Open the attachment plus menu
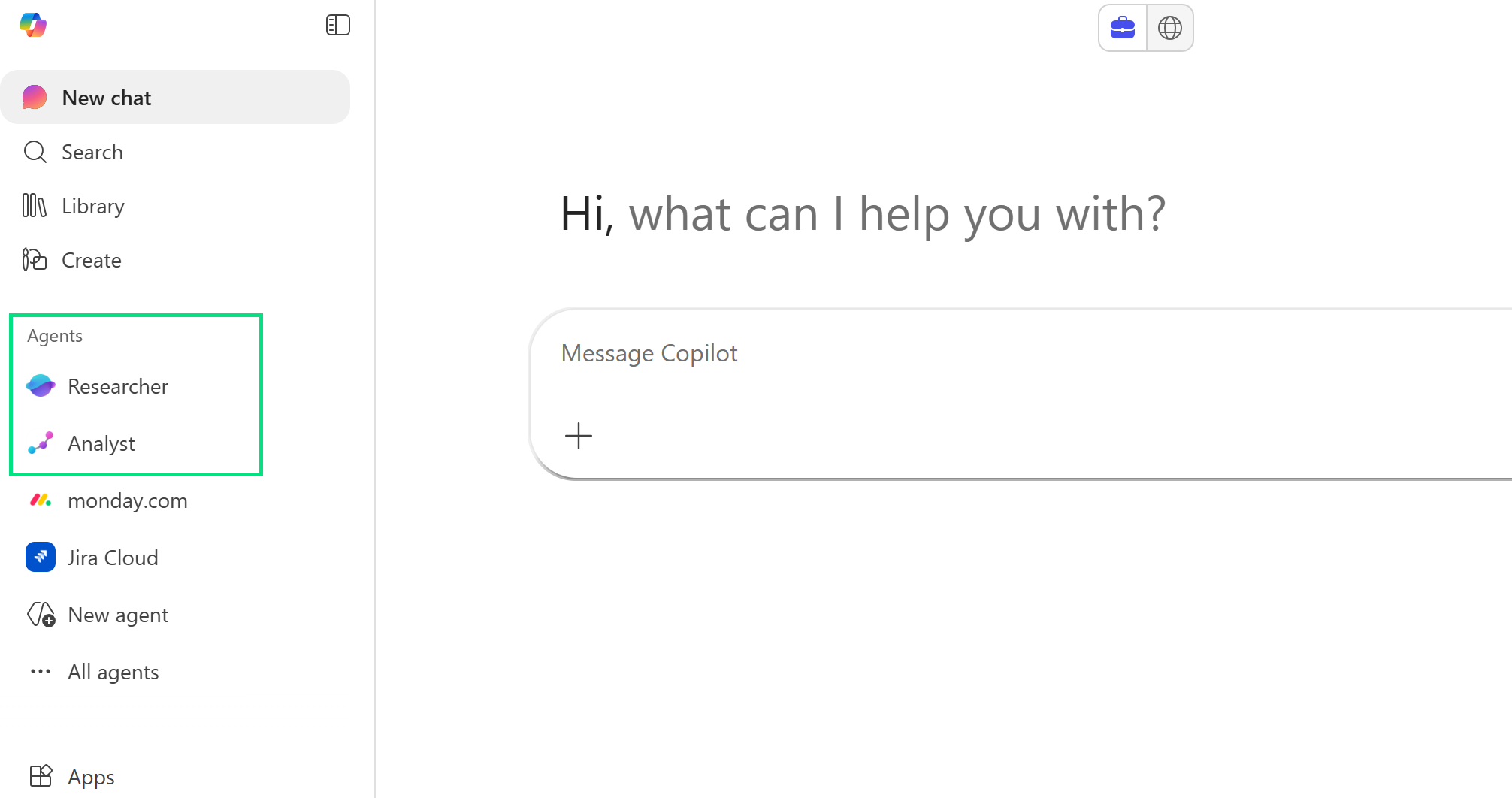The image size is (1512, 798). pyautogui.click(x=579, y=436)
